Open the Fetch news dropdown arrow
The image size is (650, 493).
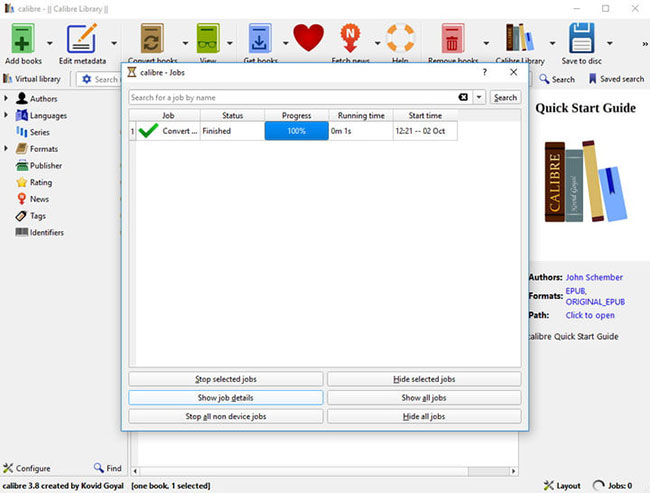point(377,43)
